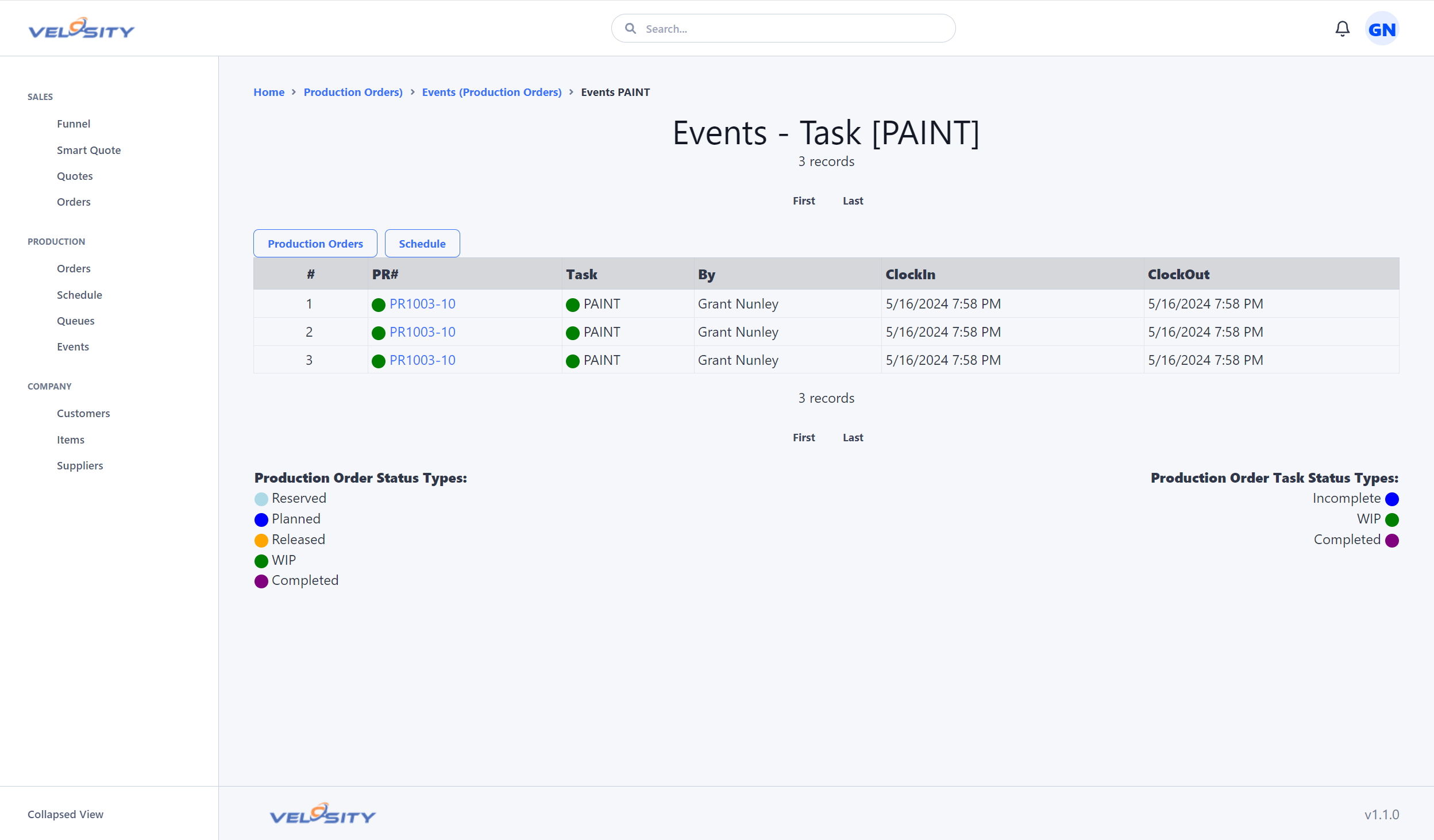Click First pagination link above table
Viewport: 1434px width, 840px height.
[x=804, y=201]
